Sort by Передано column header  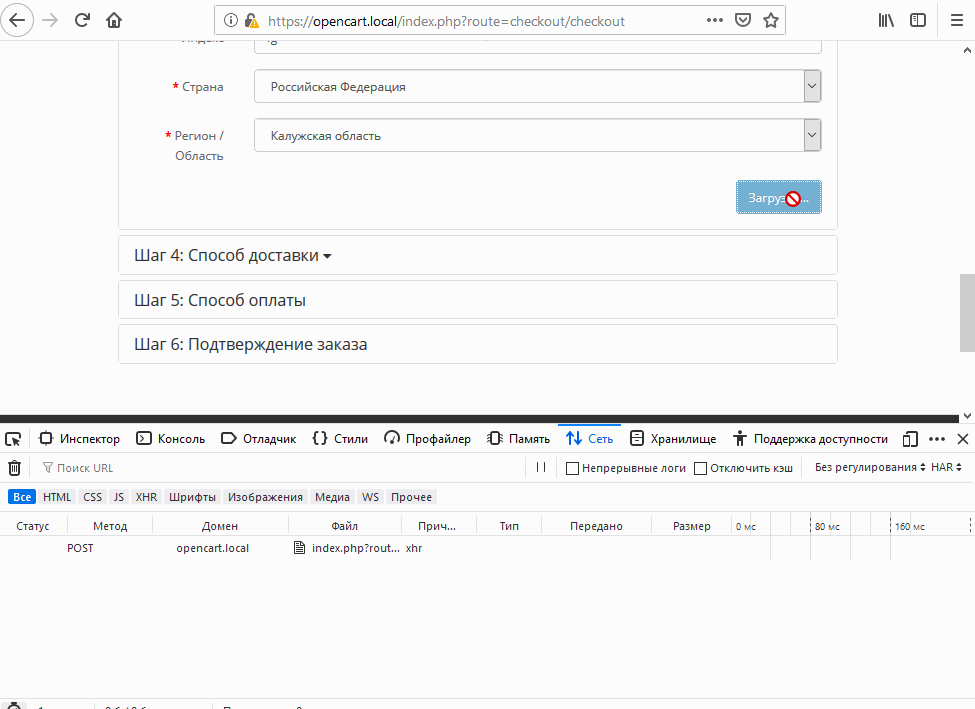coord(596,526)
